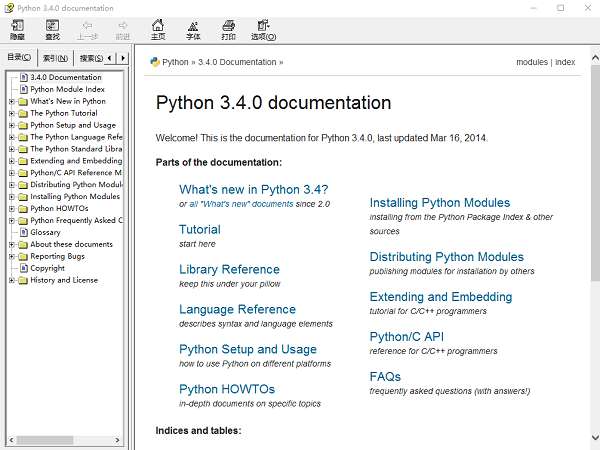Expand Python HOWTOs folder in contents tree
600x450 pixels.
click(x=11, y=209)
